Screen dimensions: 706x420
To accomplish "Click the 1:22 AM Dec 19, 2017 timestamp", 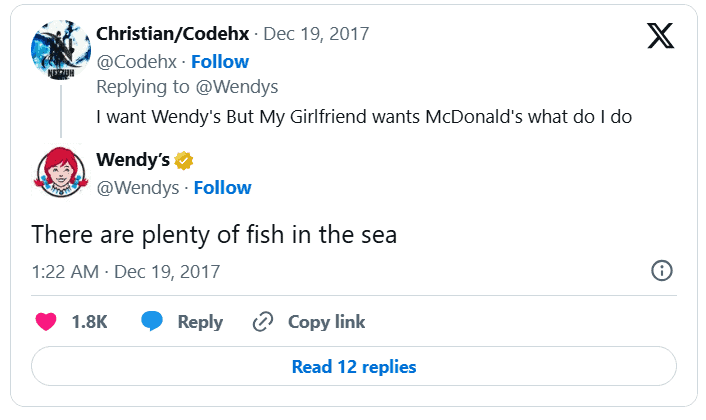I will [x=126, y=271].
